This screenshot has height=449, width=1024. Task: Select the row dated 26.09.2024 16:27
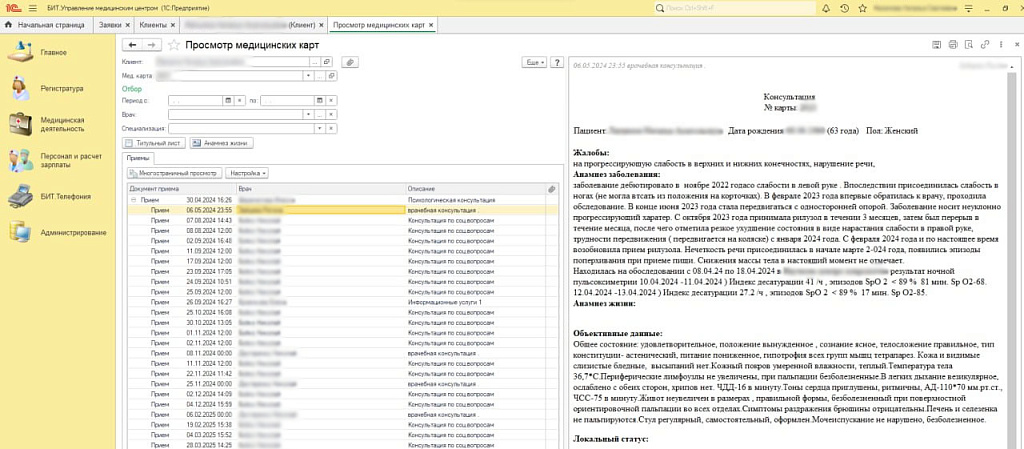click(342, 302)
